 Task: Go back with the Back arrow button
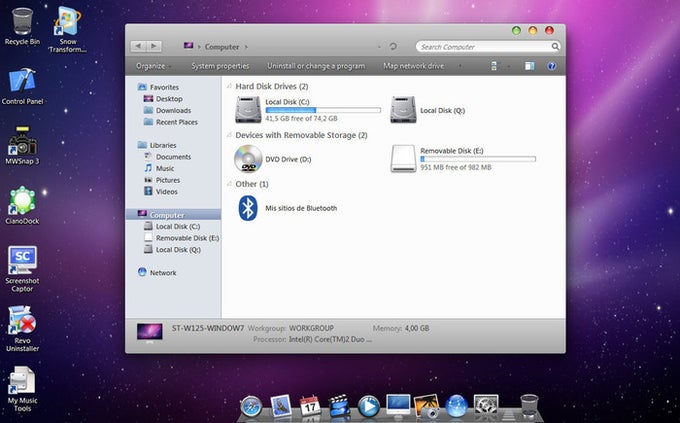point(138,46)
